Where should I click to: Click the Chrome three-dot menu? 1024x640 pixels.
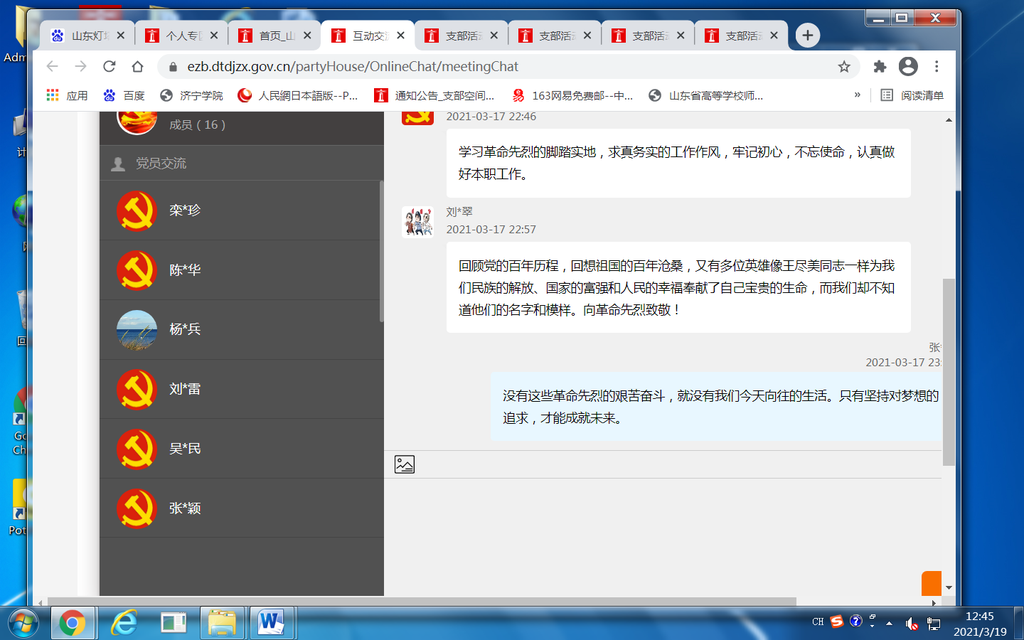click(937, 67)
